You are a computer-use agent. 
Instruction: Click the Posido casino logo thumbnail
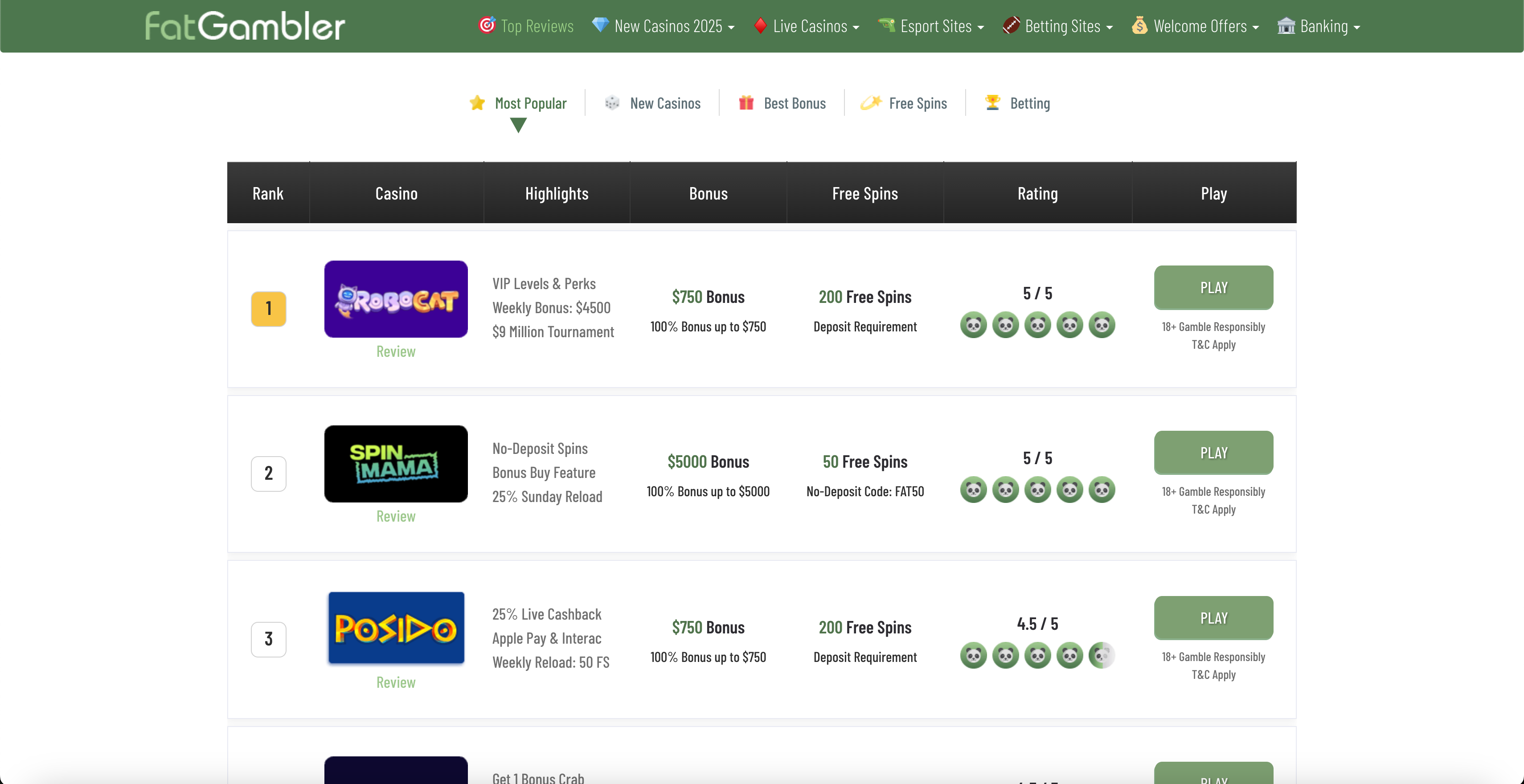click(x=396, y=628)
